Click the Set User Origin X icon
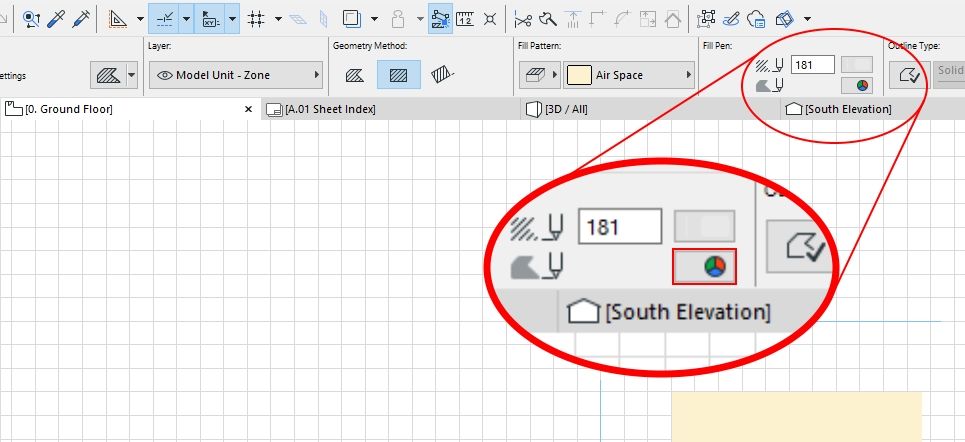This screenshot has width=965, height=442. tap(490, 19)
